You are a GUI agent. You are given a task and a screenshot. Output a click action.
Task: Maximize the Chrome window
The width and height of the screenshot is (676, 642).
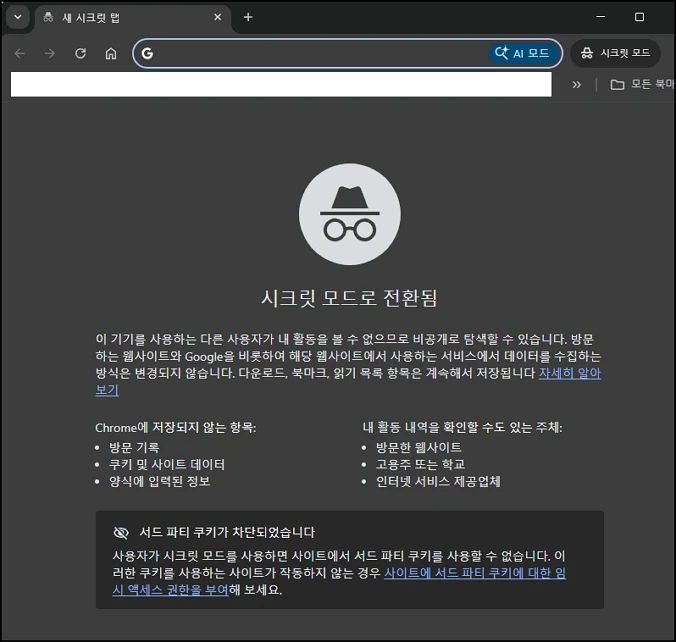pos(639,17)
